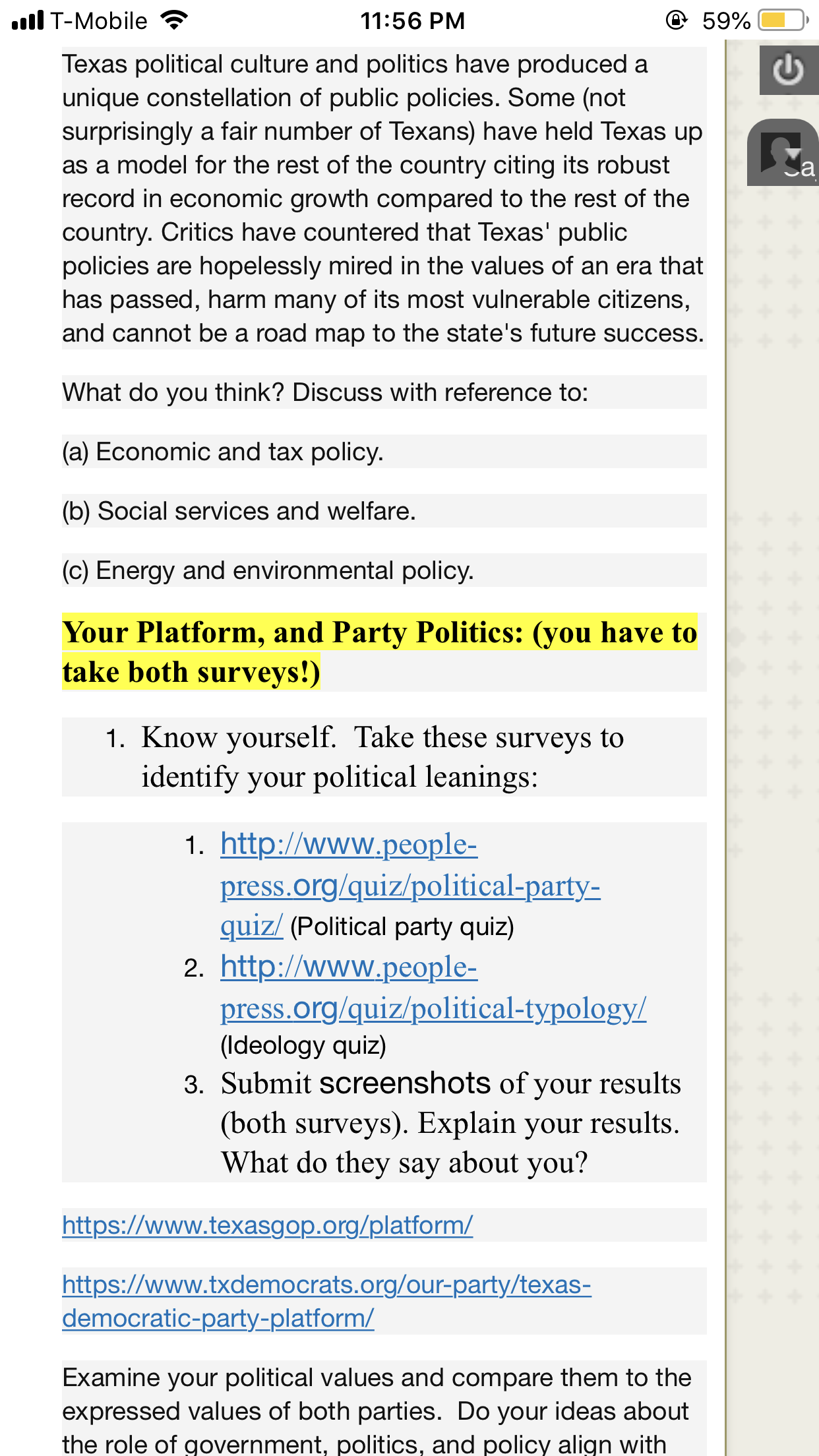Tap the cellular signal bars icon

click(28, 20)
